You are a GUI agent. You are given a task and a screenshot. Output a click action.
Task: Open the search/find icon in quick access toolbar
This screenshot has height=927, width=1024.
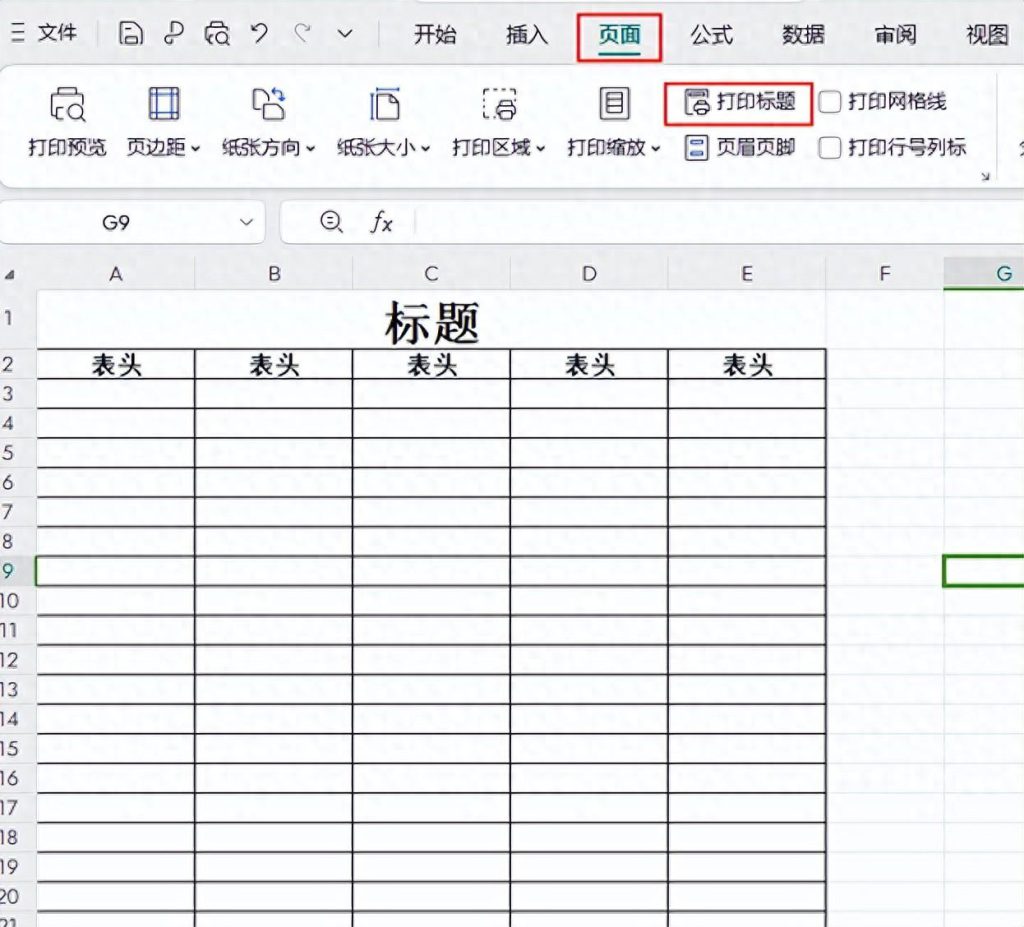click(216, 33)
